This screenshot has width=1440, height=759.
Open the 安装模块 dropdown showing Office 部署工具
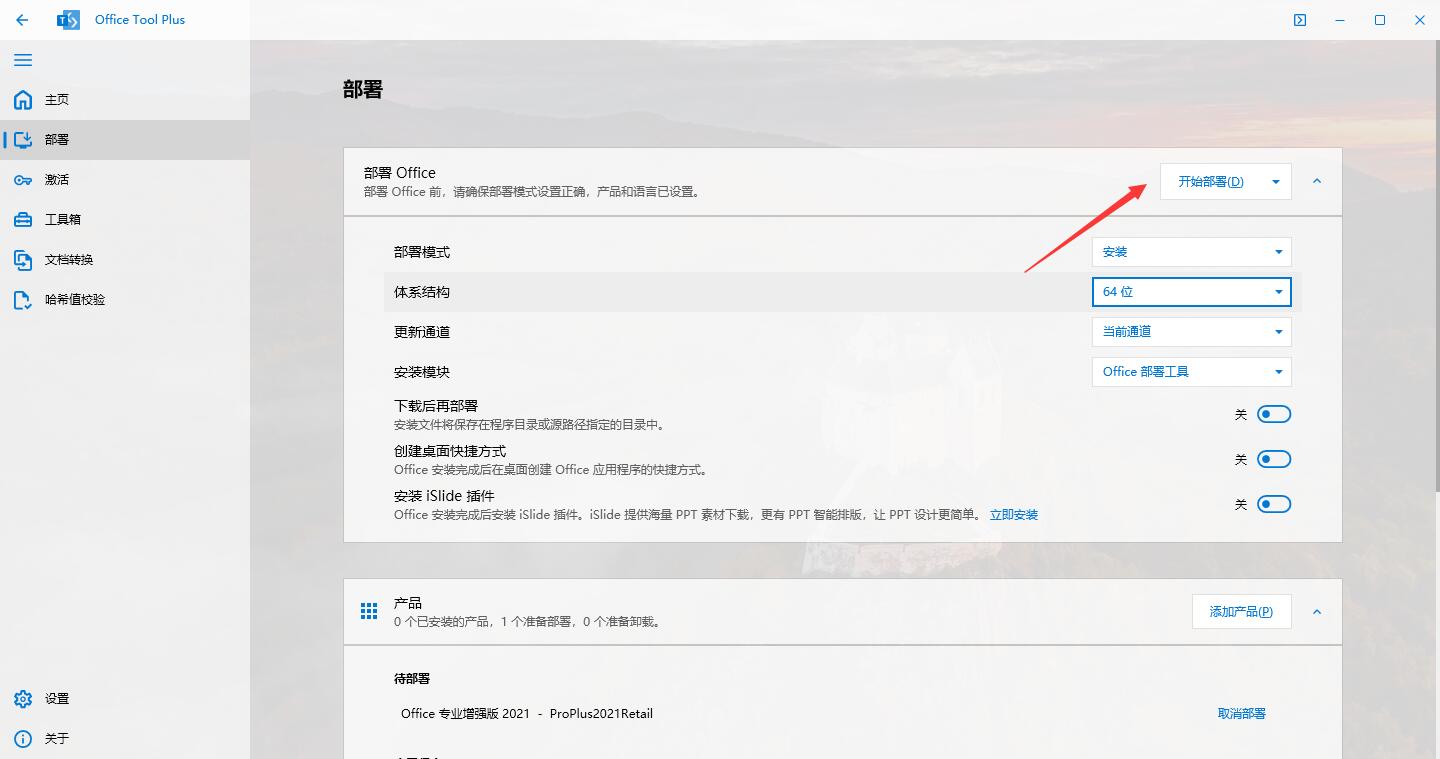[1192, 372]
